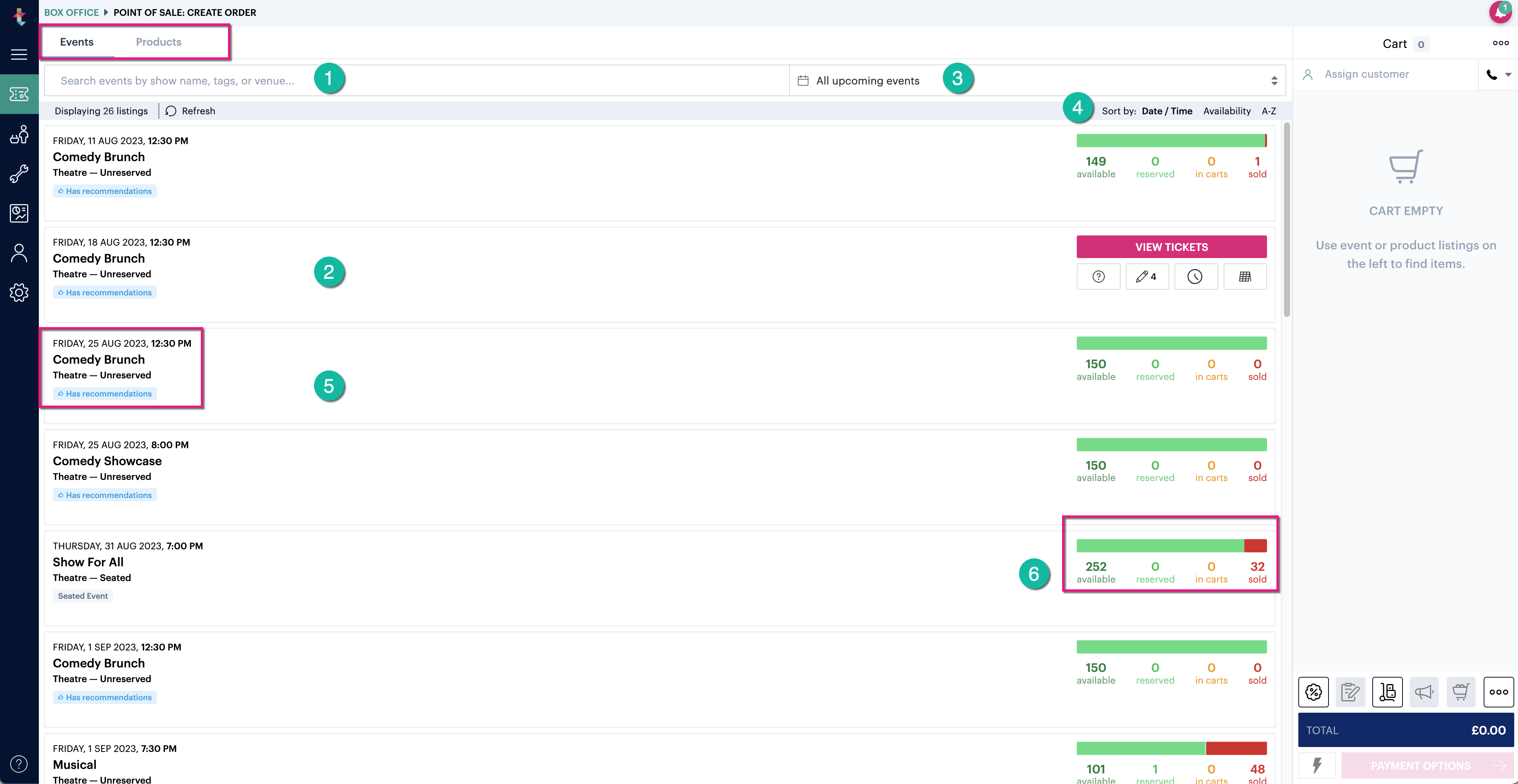1518x784 pixels.
Task: Click the Cart item count badge
Action: [x=1421, y=44]
